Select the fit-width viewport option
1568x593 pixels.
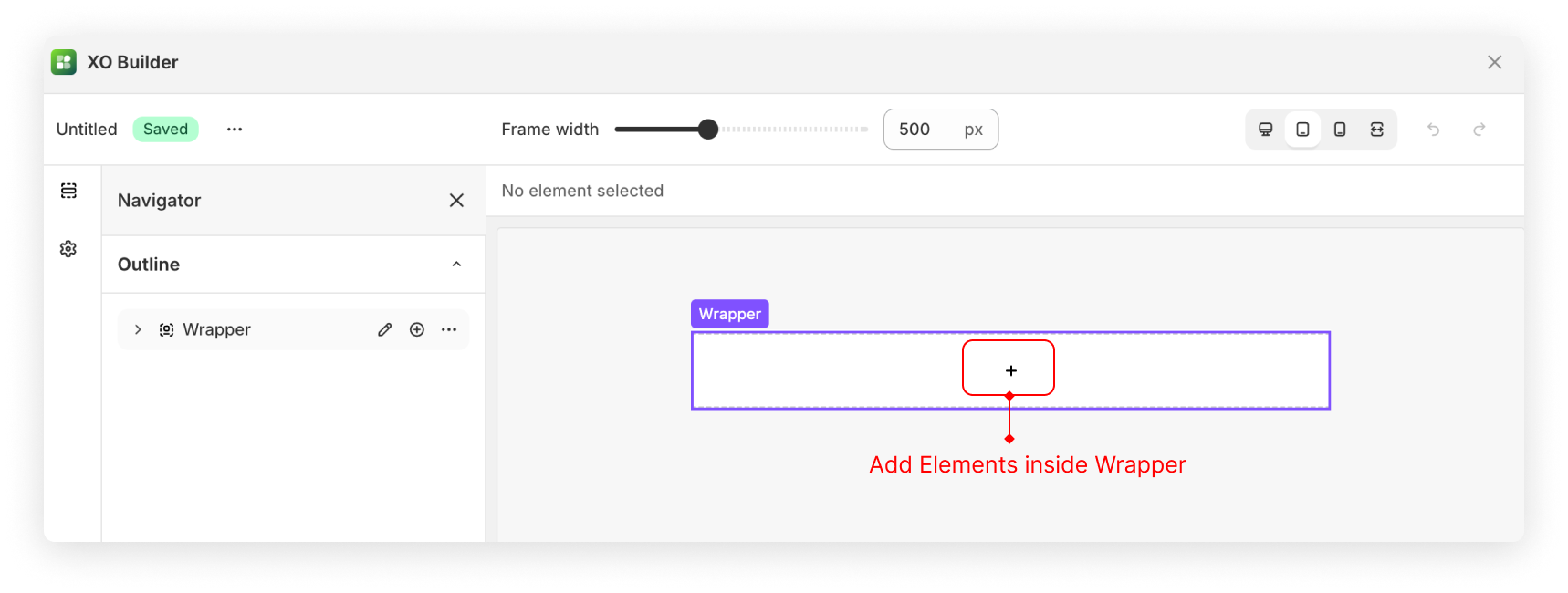click(1377, 130)
